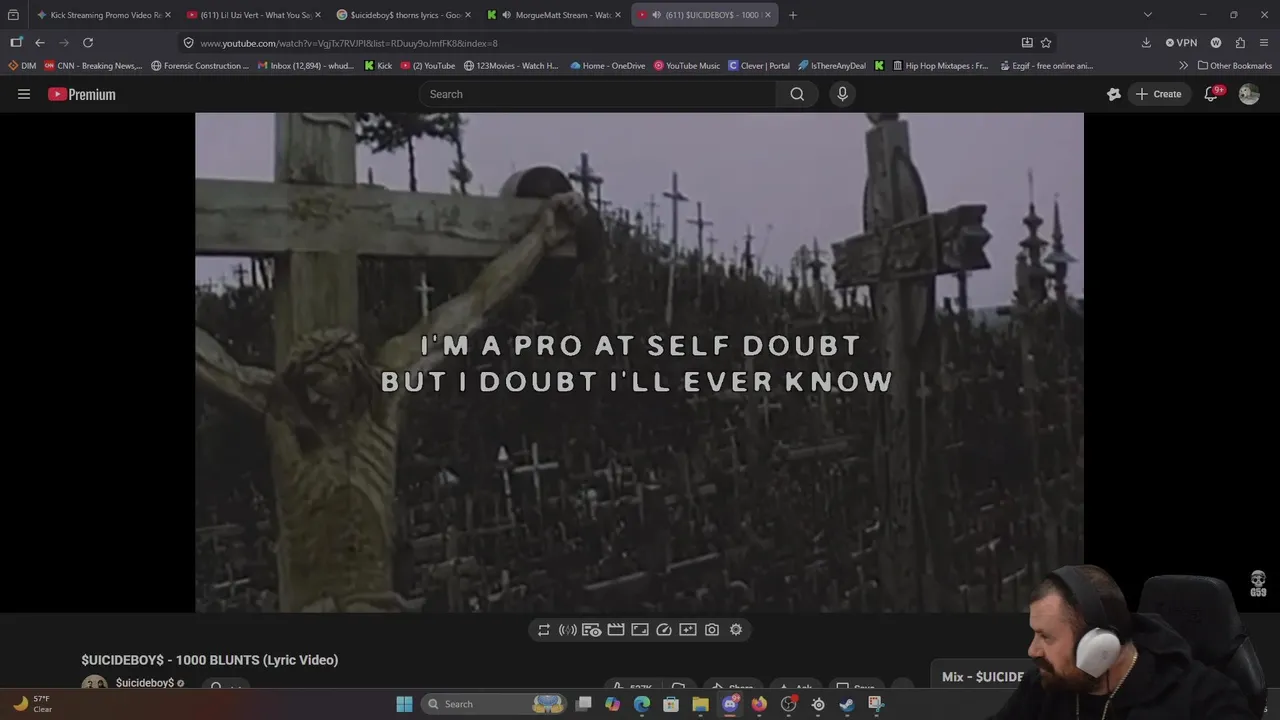Enable the volume boost icon
This screenshot has width=1280, height=720.
point(567,630)
